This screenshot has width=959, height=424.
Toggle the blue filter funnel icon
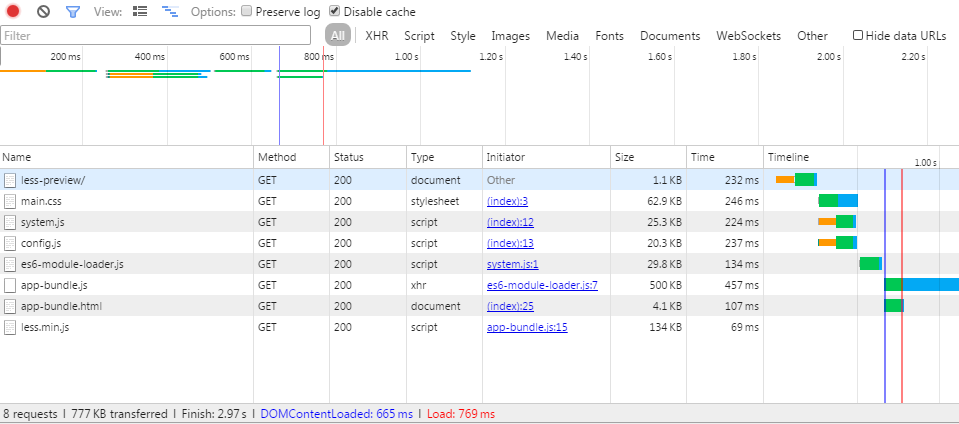coord(72,12)
